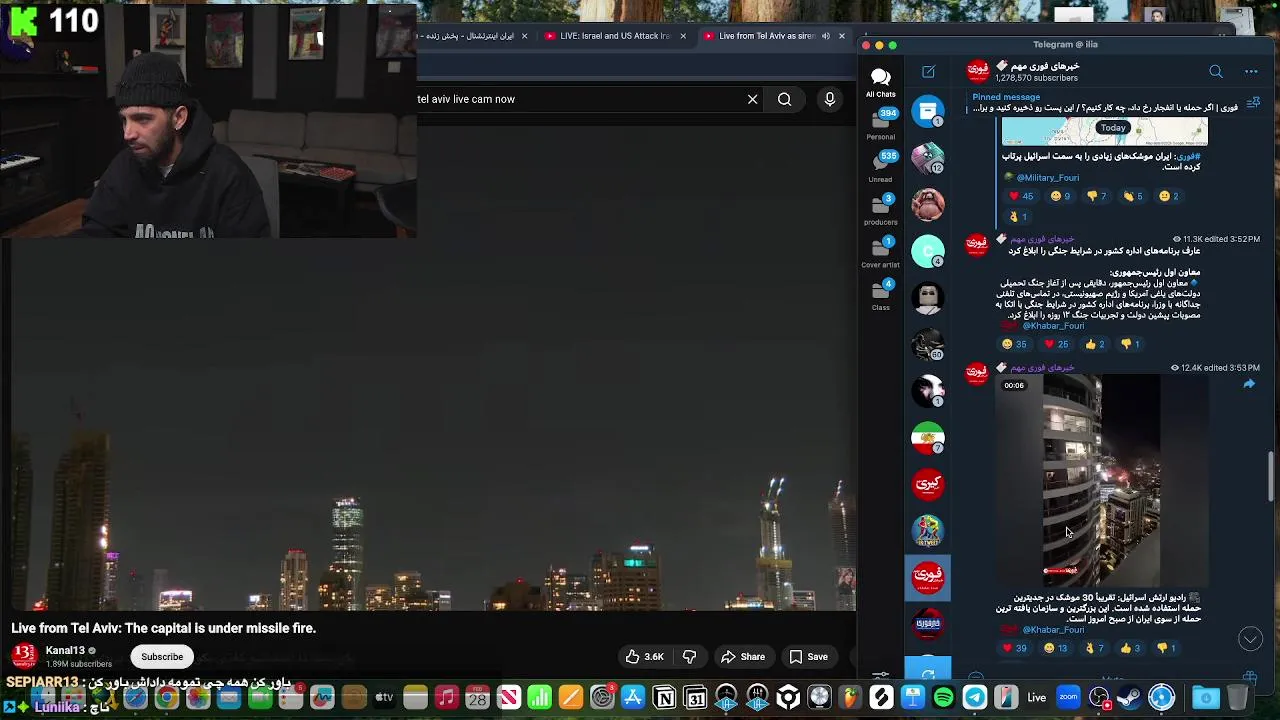The width and height of the screenshot is (1280, 720).
Task: Open the producers chat folder
Action: [x=880, y=209]
